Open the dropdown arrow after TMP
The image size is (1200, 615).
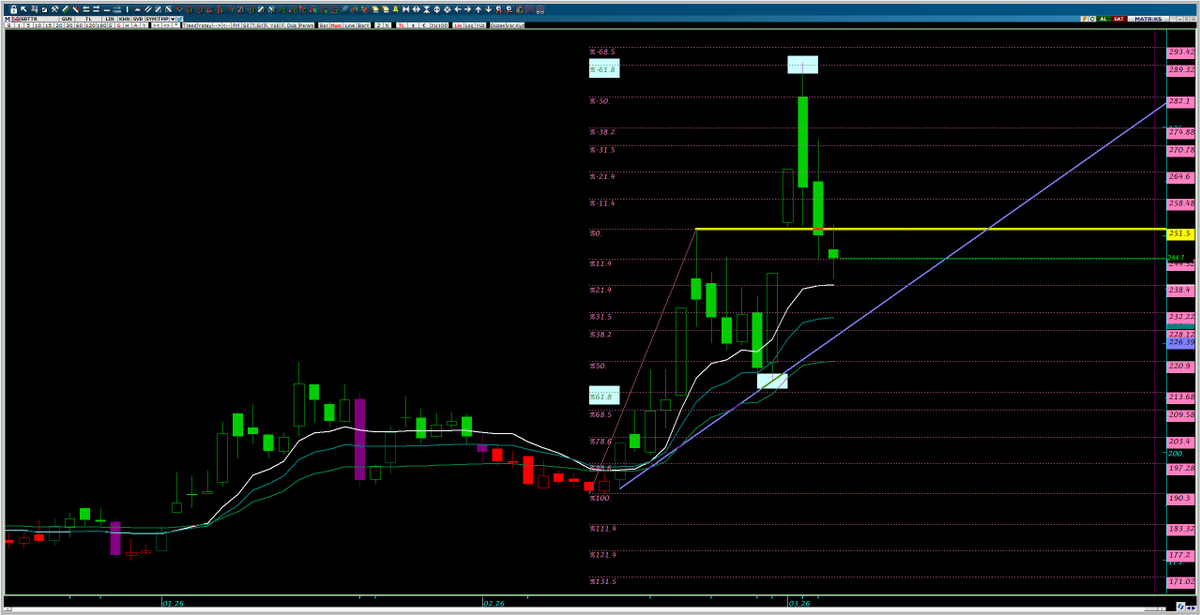(173, 19)
